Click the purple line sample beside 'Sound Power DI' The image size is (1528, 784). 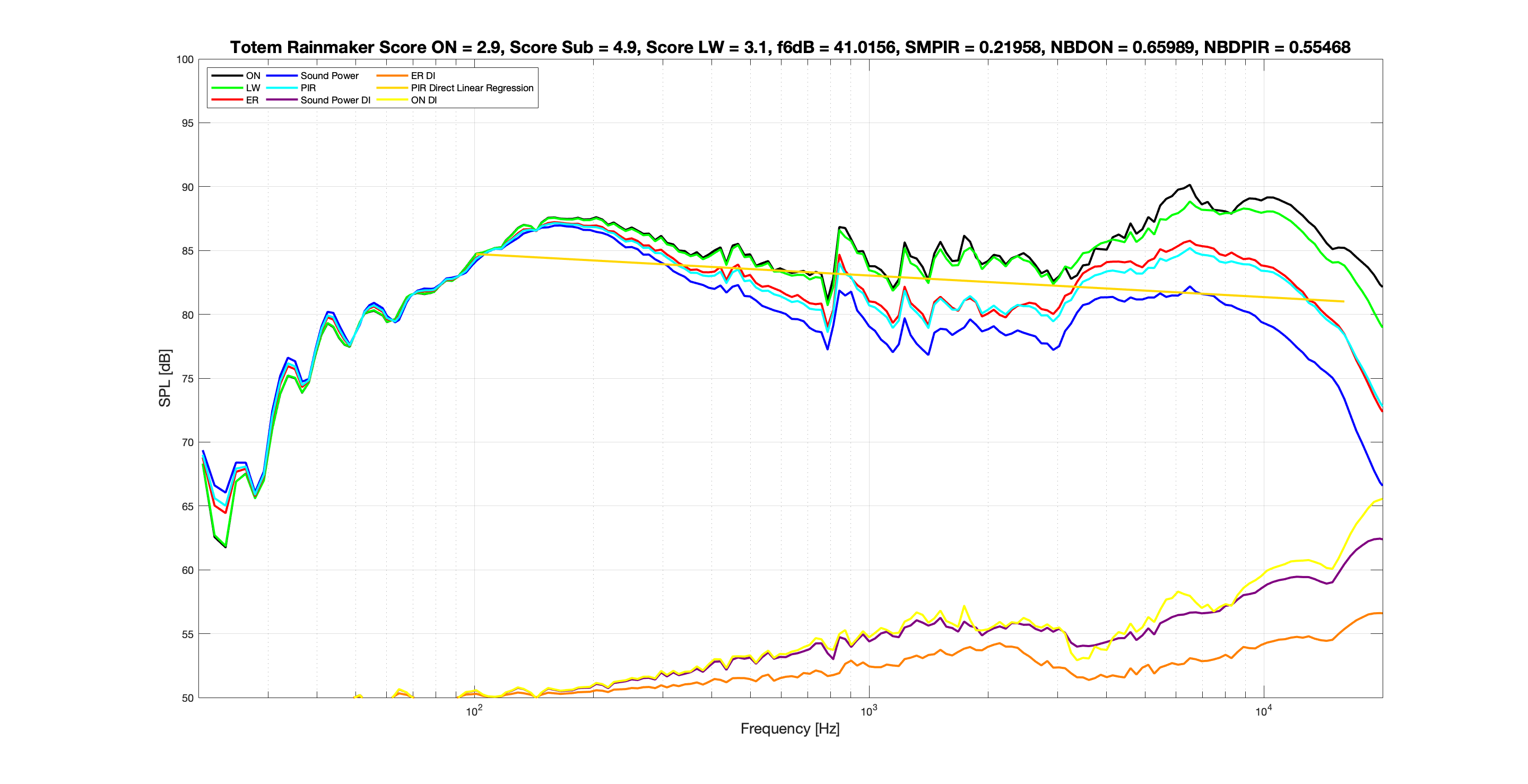(282, 100)
